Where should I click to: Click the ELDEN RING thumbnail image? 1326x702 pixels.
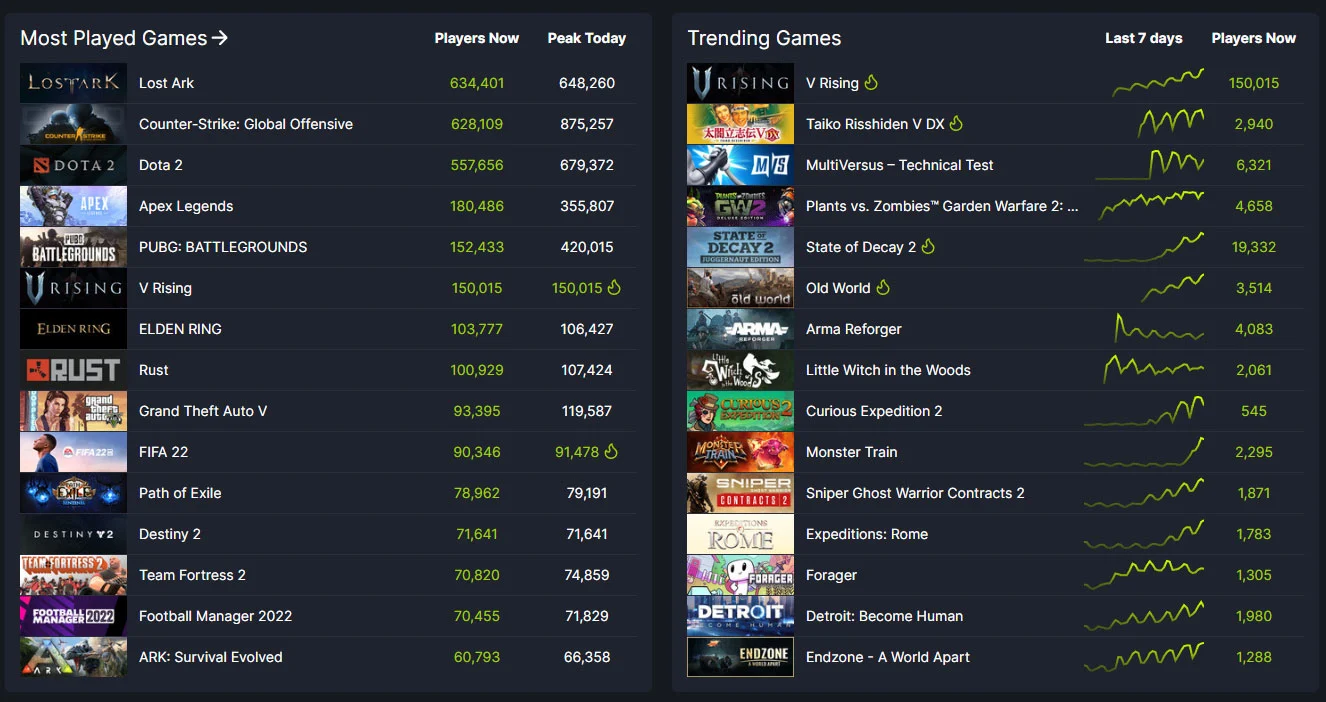pyautogui.click(x=73, y=329)
